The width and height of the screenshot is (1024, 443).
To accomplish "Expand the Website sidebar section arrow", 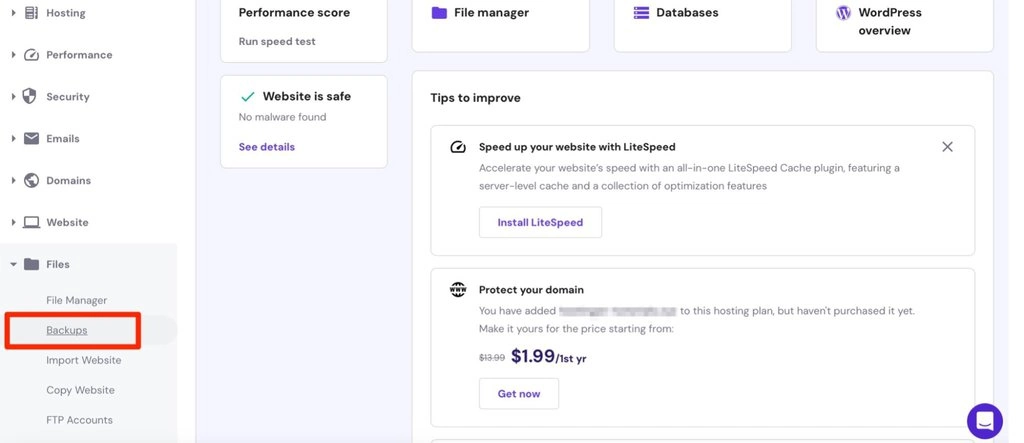I will [x=13, y=222].
